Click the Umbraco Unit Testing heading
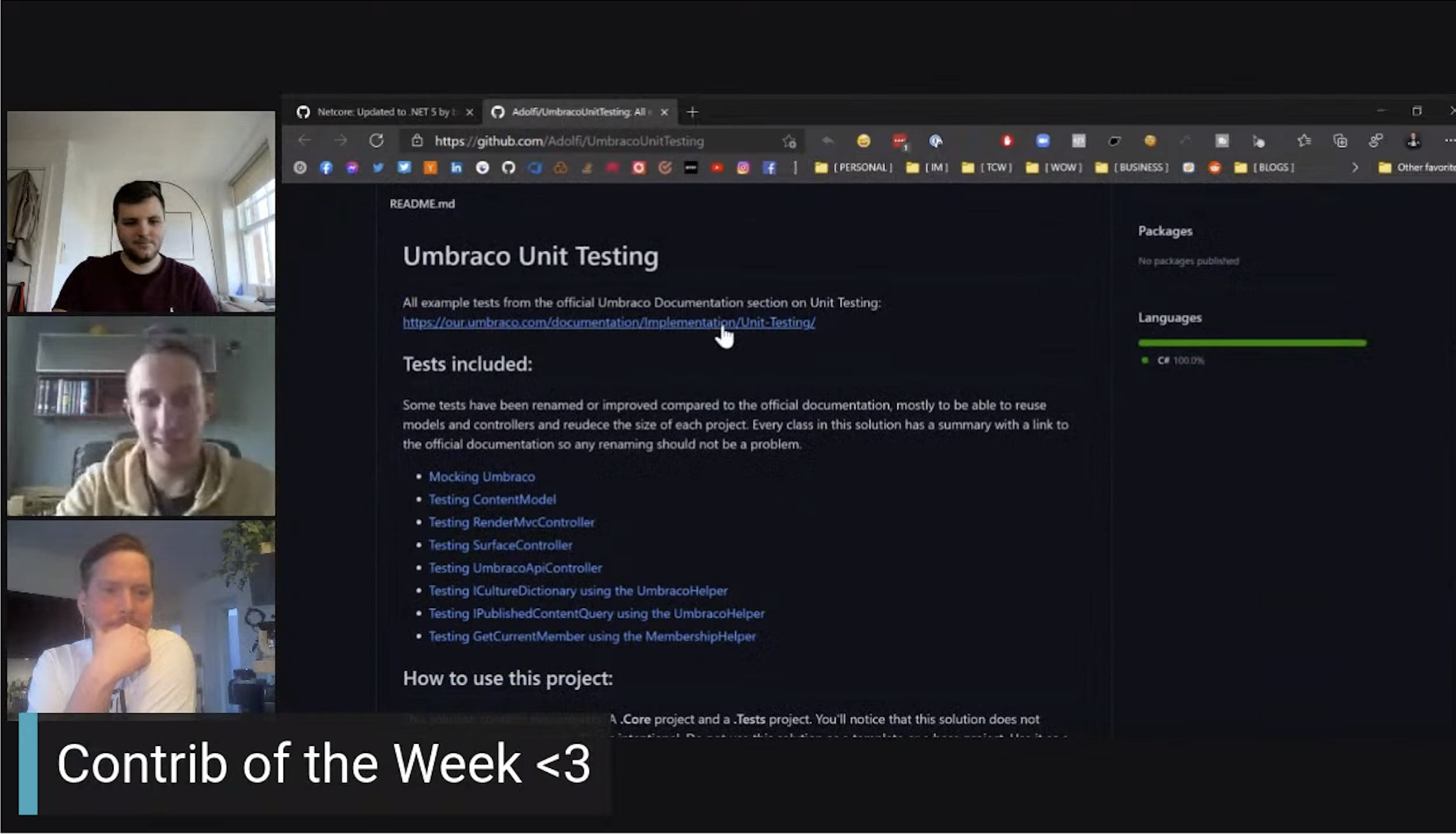 (531, 256)
